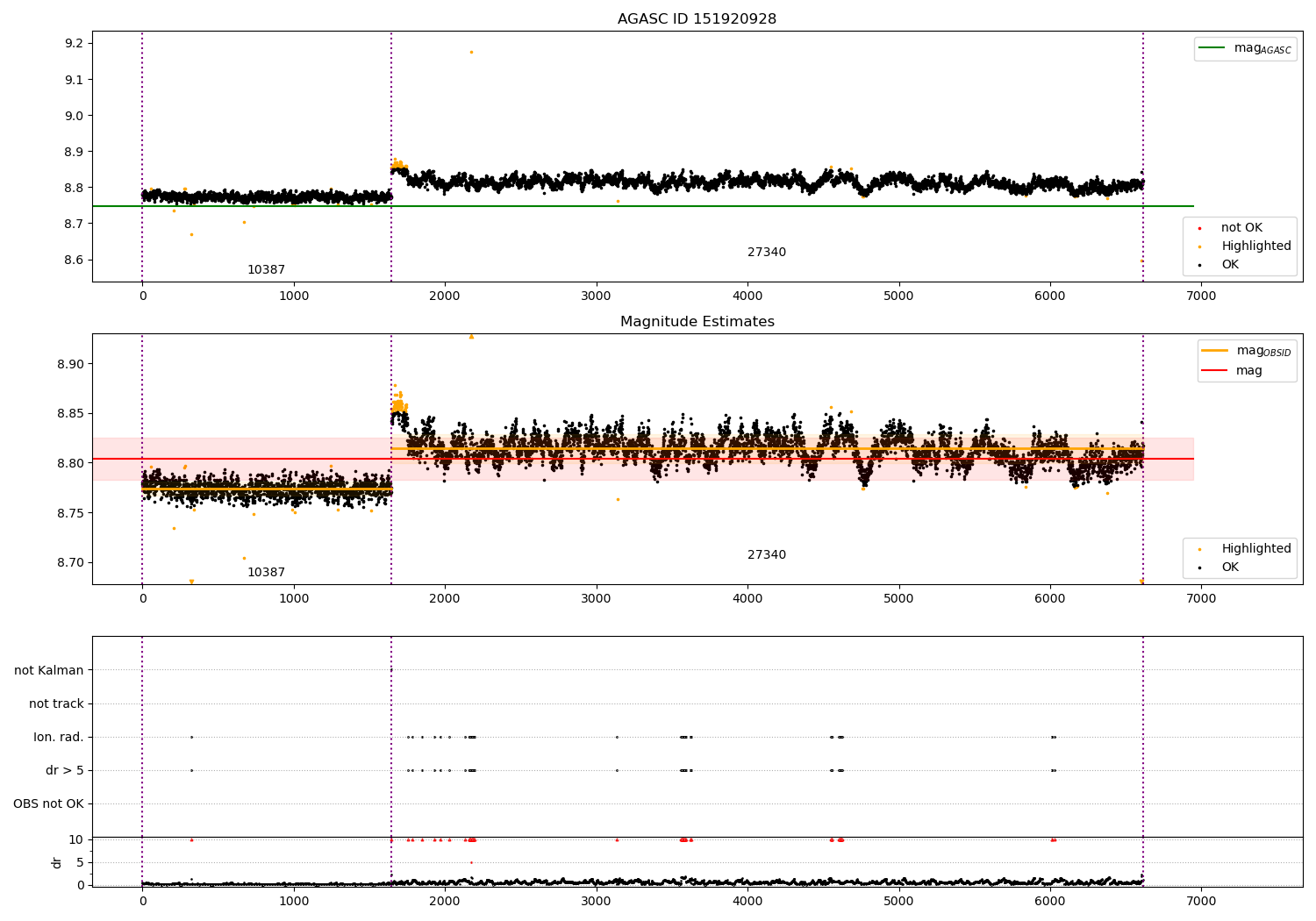
Task: Select the "10387" label in the top plot
Action: click(266, 270)
